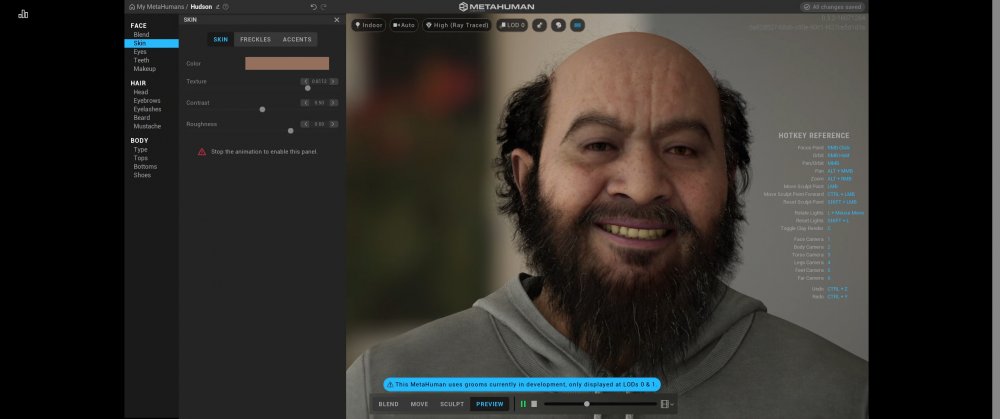Stop the animation with the square button
The image size is (1000, 419).
tap(534, 404)
